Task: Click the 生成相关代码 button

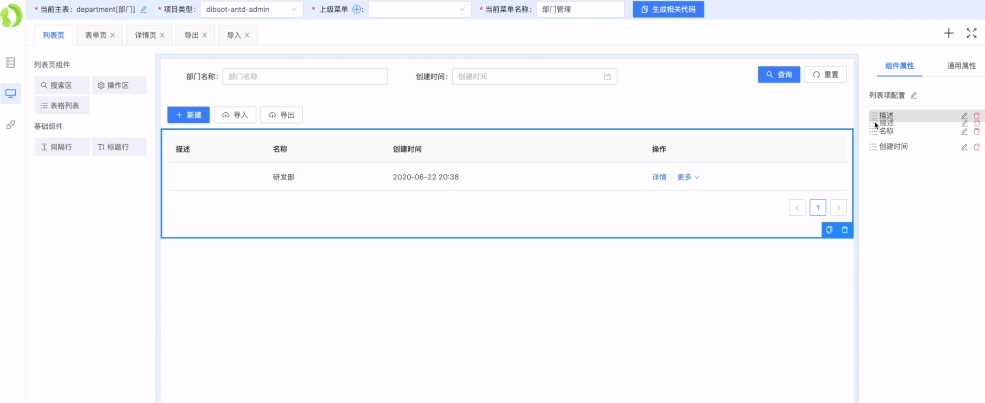Action: pyautogui.click(x=669, y=9)
